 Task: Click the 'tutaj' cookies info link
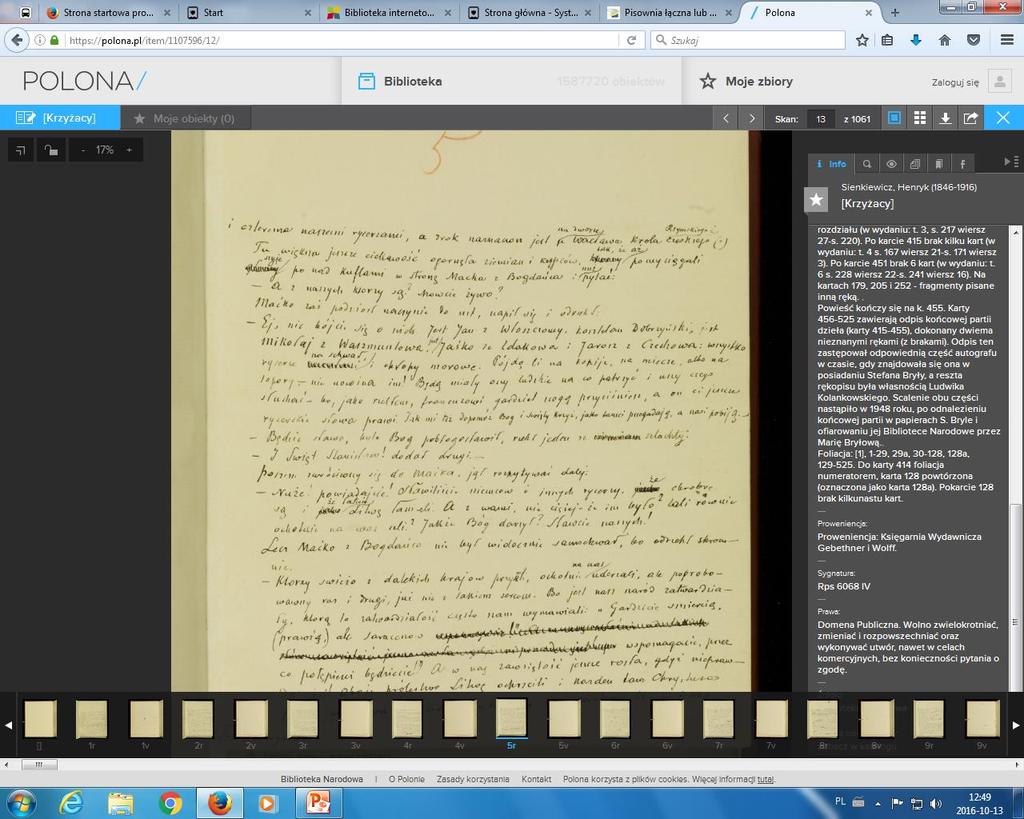(x=765, y=779)
